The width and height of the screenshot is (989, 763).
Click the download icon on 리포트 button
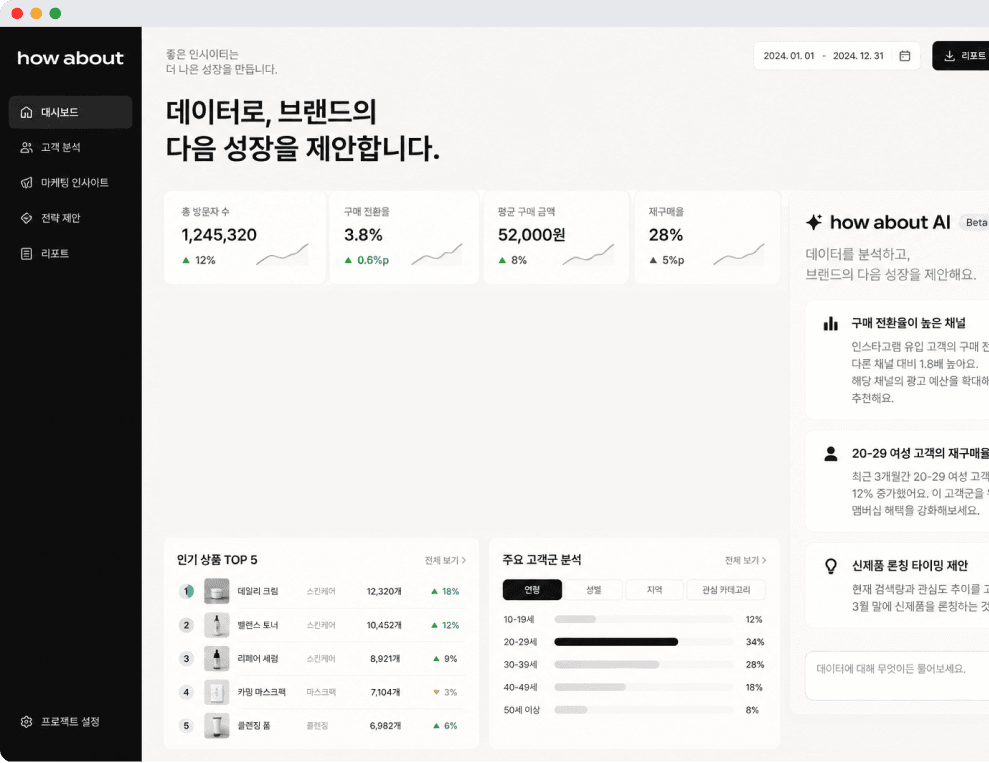[x=949, y=55]
